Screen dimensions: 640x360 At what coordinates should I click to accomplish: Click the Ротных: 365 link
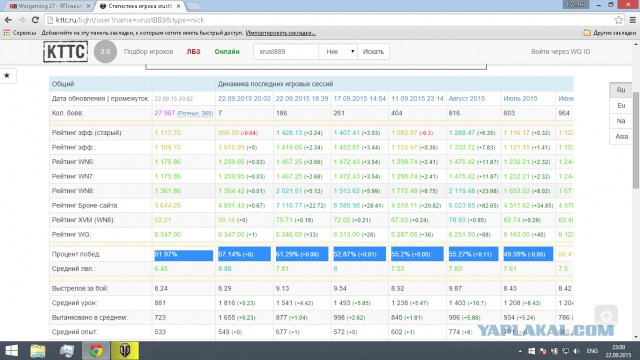click(195, 113)
